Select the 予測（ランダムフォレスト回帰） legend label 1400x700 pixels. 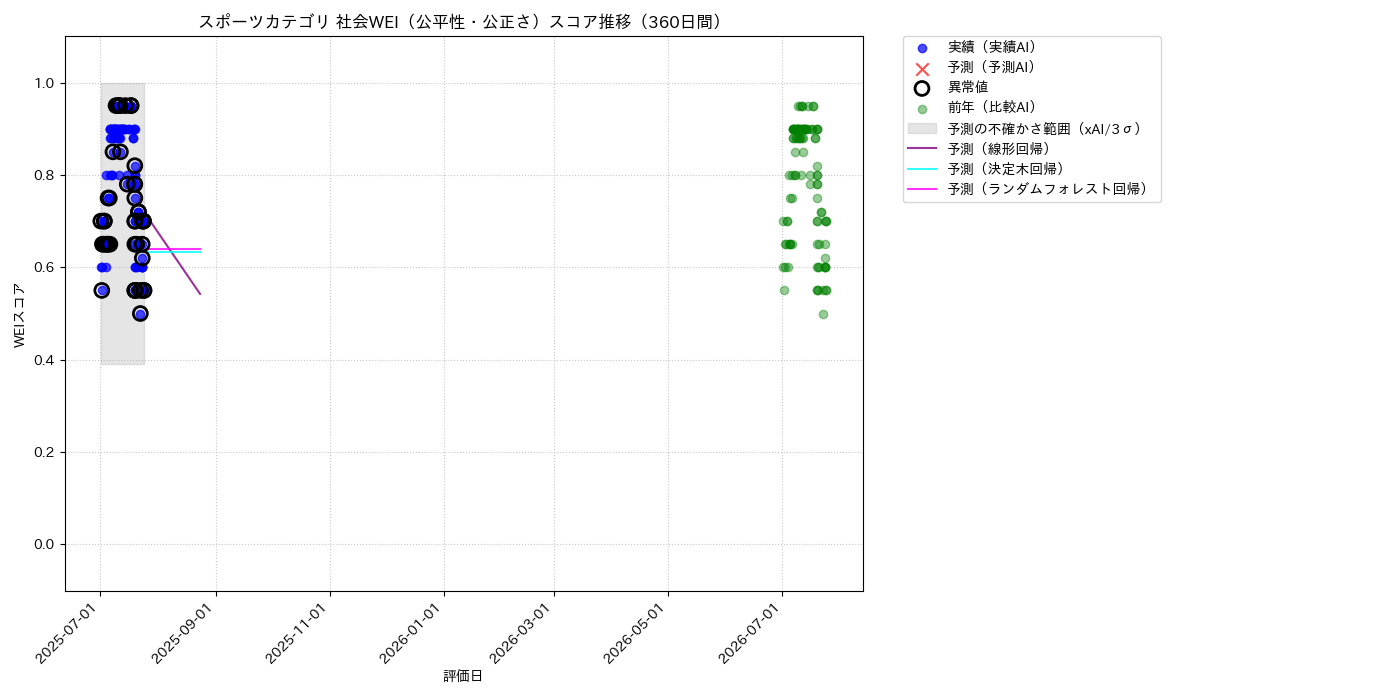[x=1050, y=189]
